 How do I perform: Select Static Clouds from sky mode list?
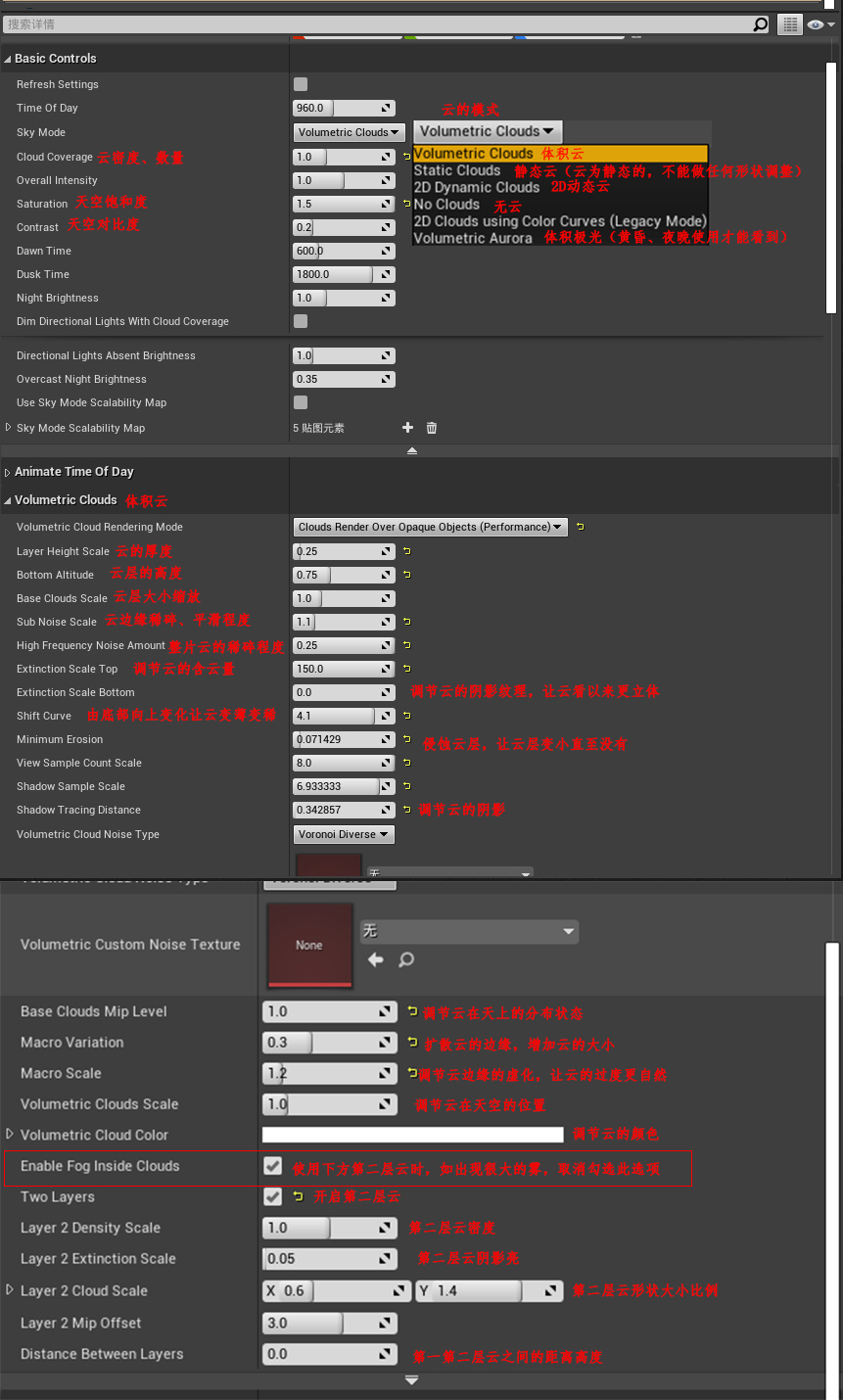click(x=457, y=170)
